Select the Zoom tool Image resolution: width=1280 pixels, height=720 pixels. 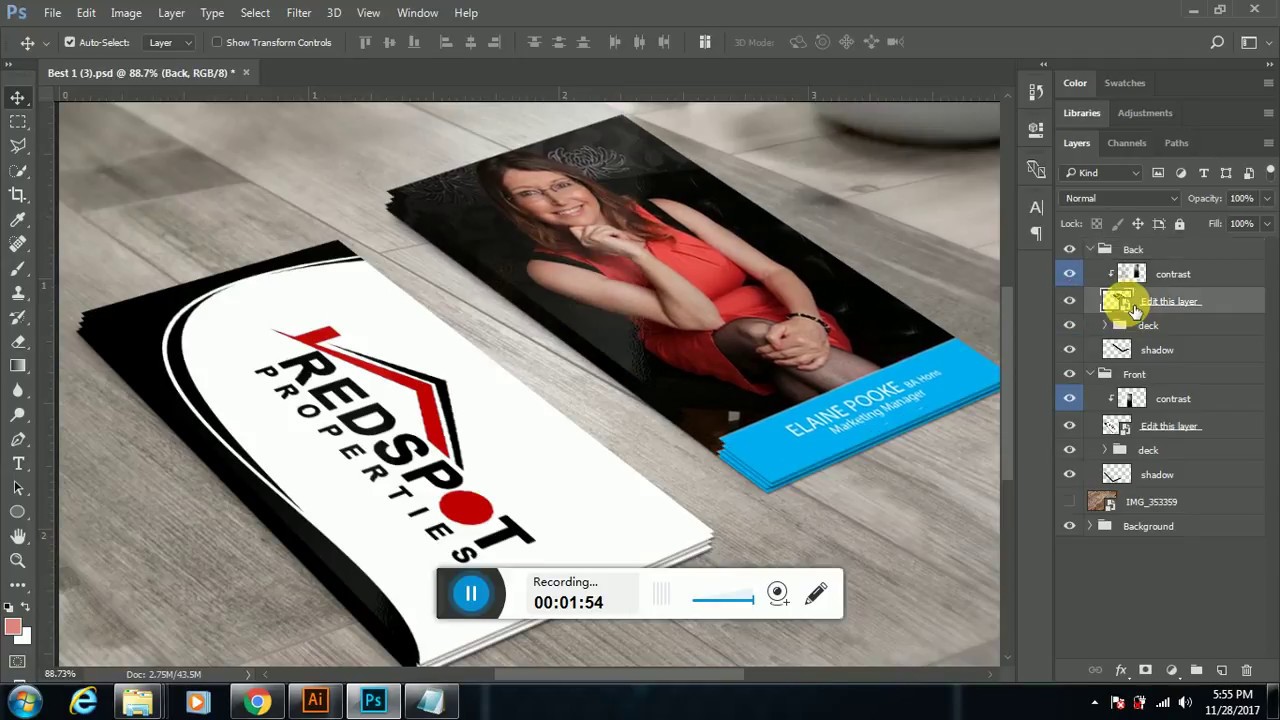tap(18, 561)
